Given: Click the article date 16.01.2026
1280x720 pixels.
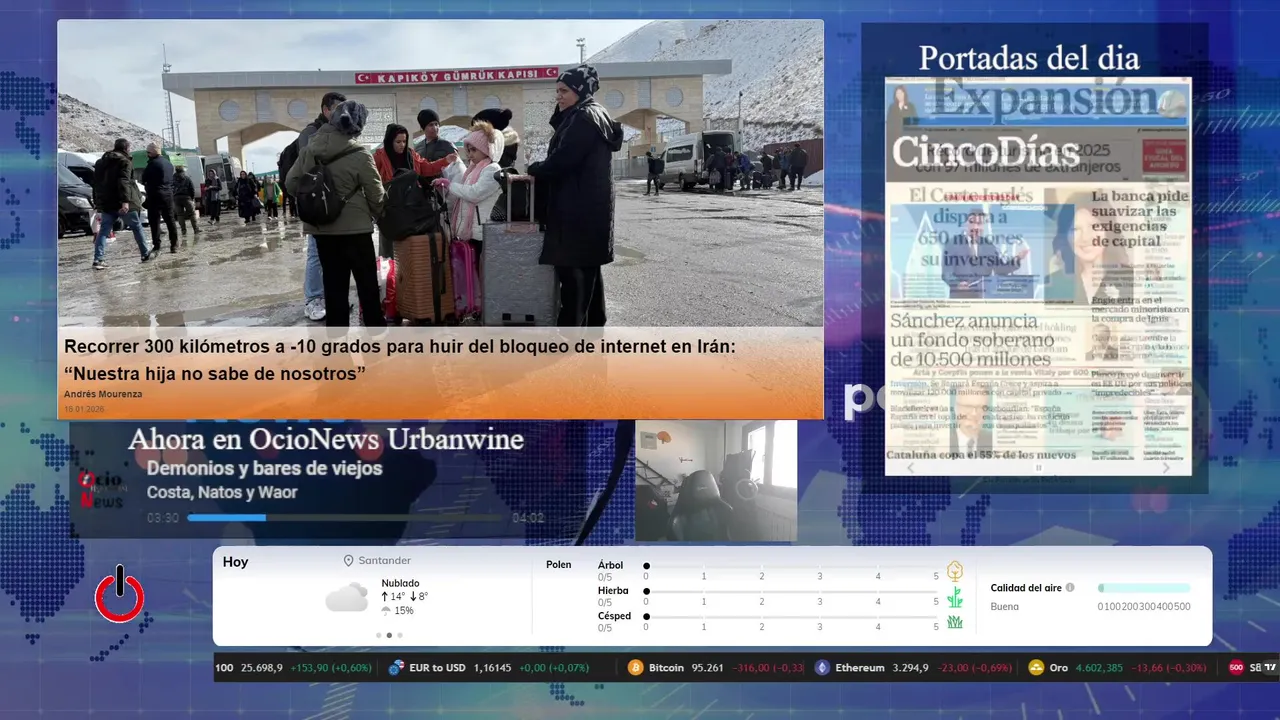Looking at the screenshot, I should point(84,409).
